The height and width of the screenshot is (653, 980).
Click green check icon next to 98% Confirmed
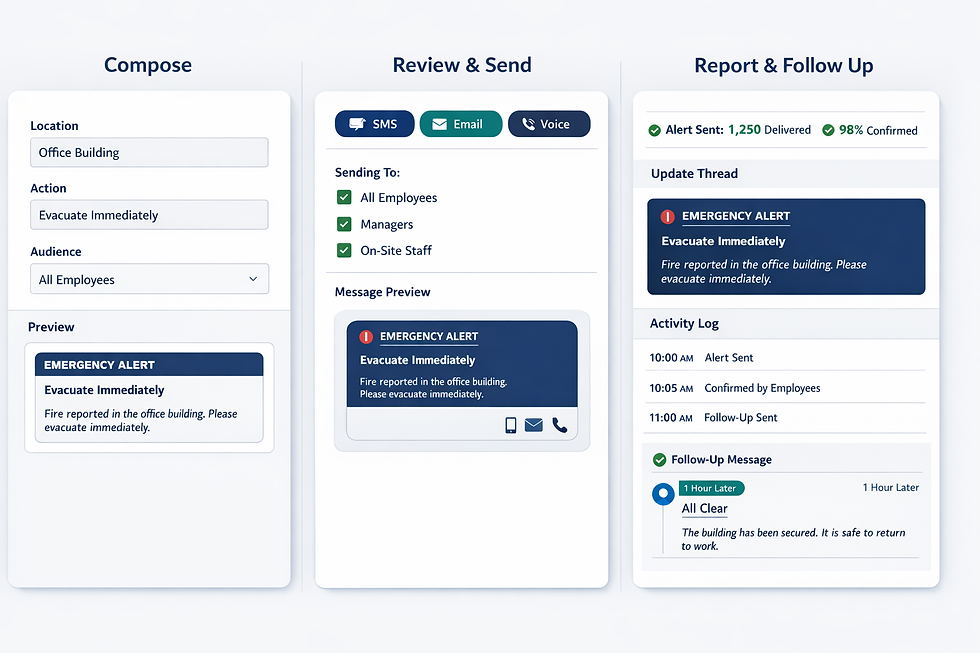pos(828,130)
